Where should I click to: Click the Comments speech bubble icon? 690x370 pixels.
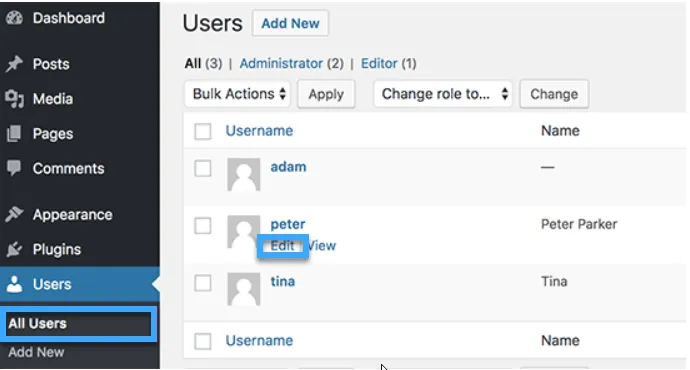tap(15, 169)
